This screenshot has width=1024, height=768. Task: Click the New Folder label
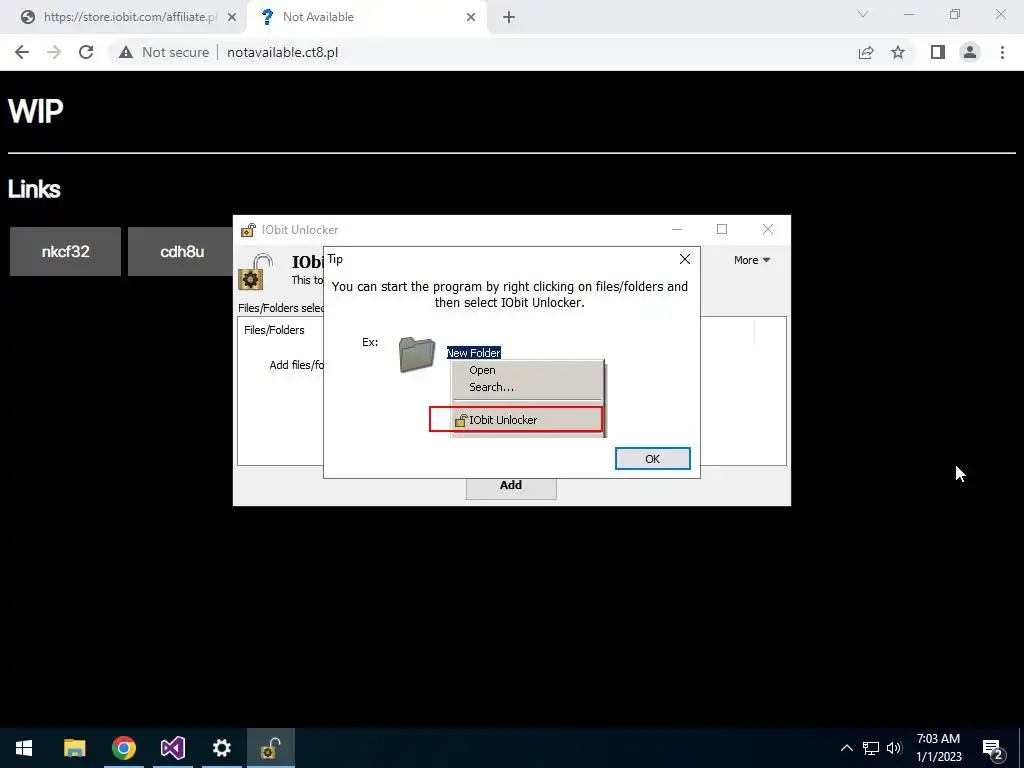coord(473,353)
